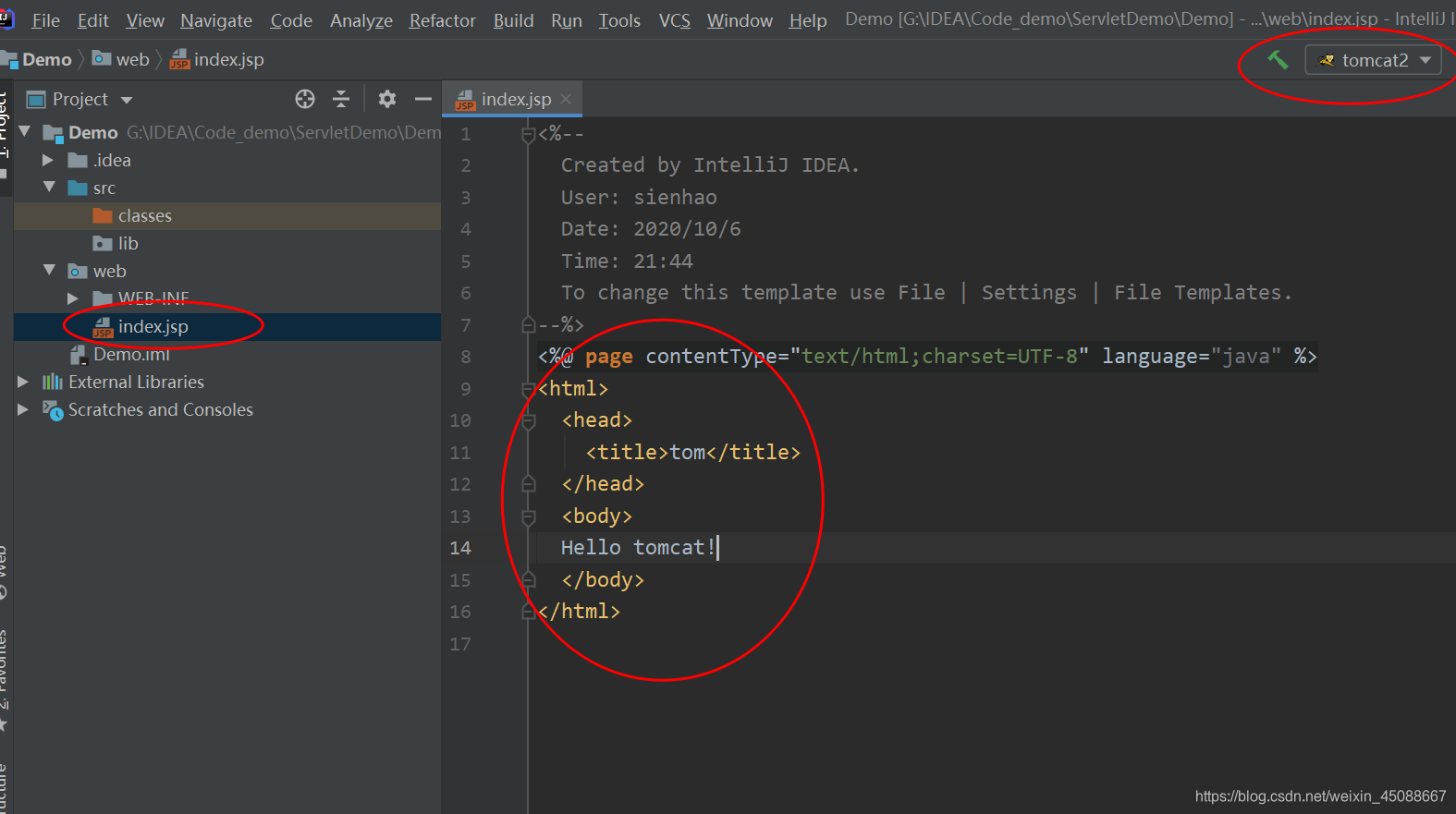Click line number 8 in the gutter
This screenshot has height=814, width=1456.
(x=466, y=357)
